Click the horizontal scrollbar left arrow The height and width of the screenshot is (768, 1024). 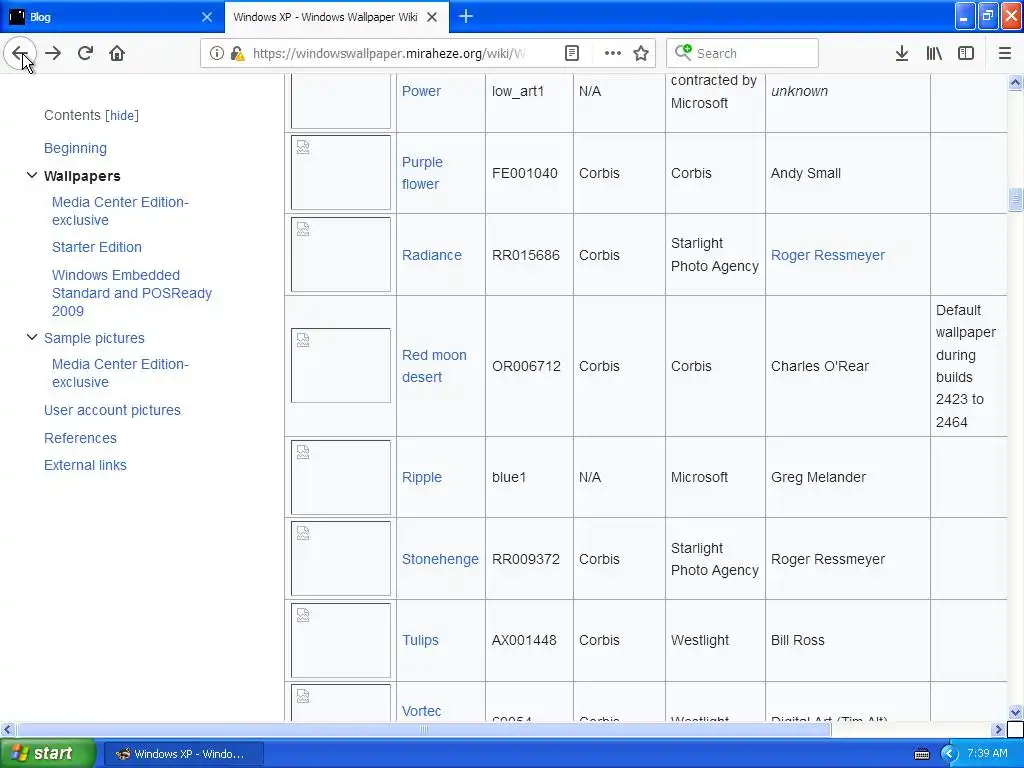point(7,729)
